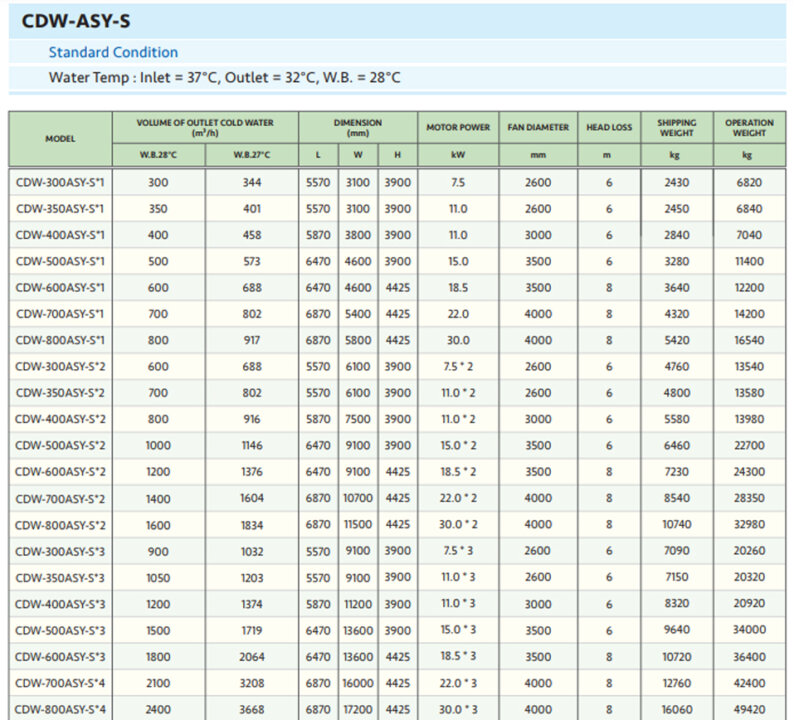Click shipping weight value 16060
Viewport: 794px width, 720px height.
pos(677,709)
